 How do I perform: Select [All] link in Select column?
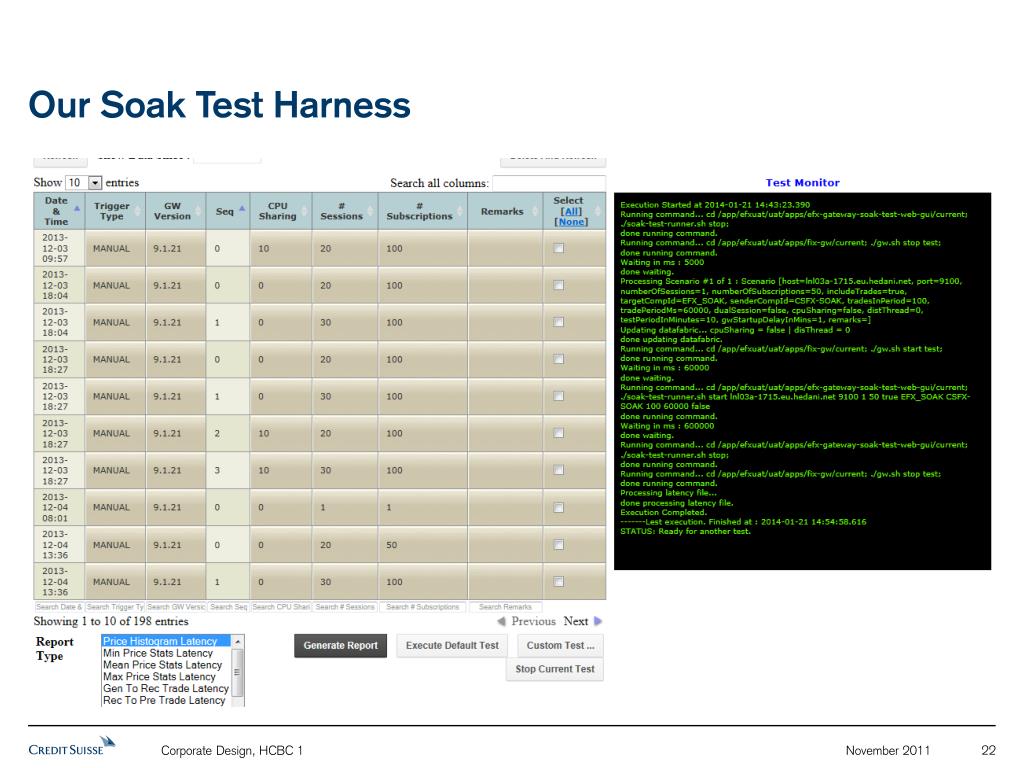[571, 211]
